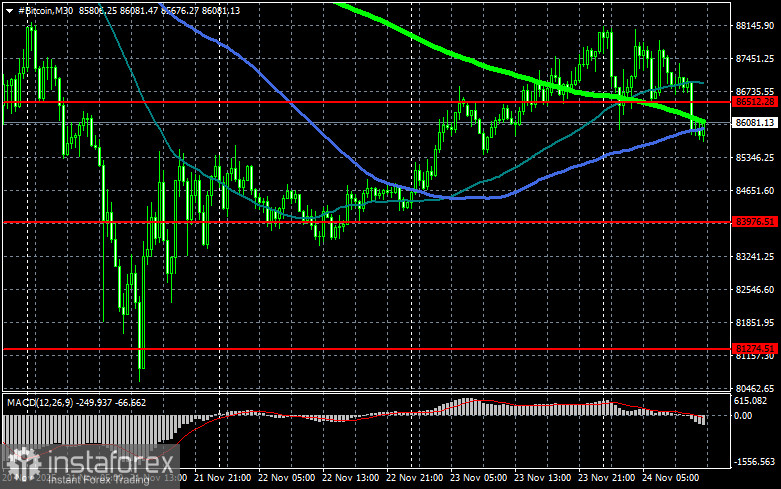Click the MACD scale value -1556.563
Image resolution: width=781 pixels, height=489 pixels.
coord(755,462)
